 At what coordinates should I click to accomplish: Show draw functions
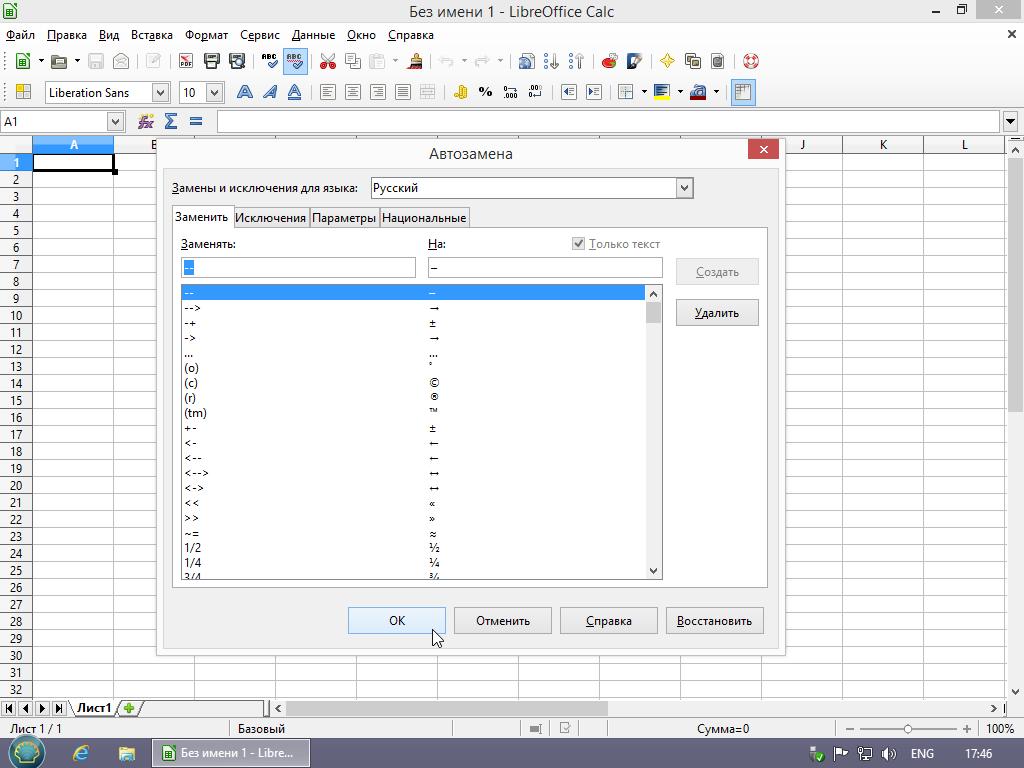(x=634, y=61)
